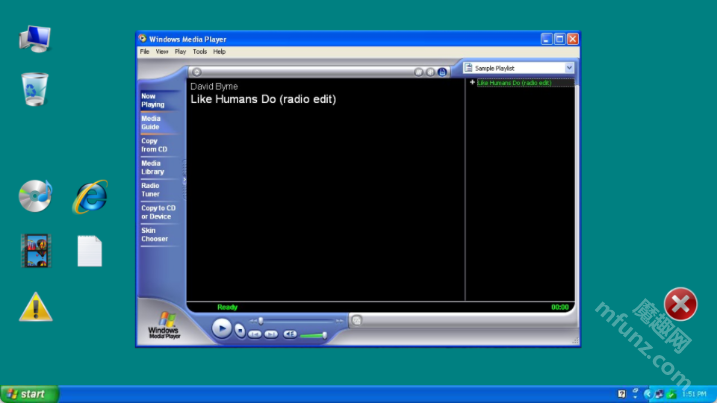This screenshot has height=403, width=717.
Task: Open the Tools menu
Action: tap(199, 51)
